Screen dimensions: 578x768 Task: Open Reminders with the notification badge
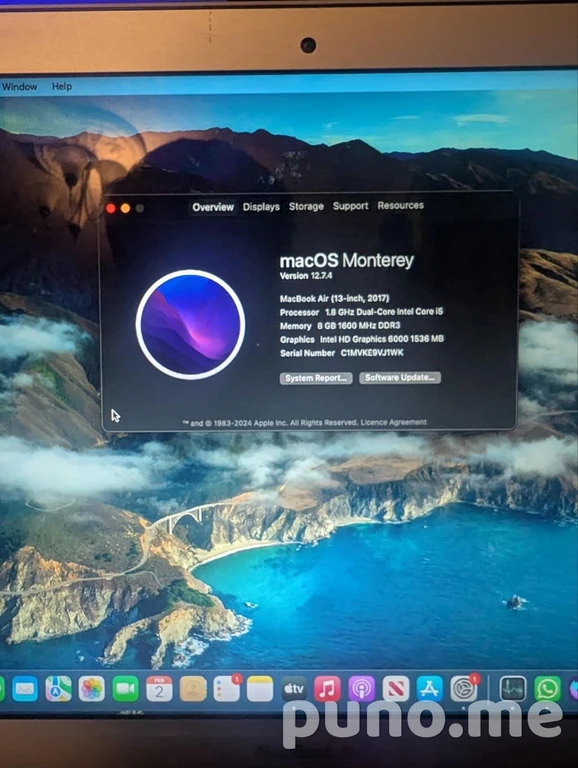coord(226,689)
